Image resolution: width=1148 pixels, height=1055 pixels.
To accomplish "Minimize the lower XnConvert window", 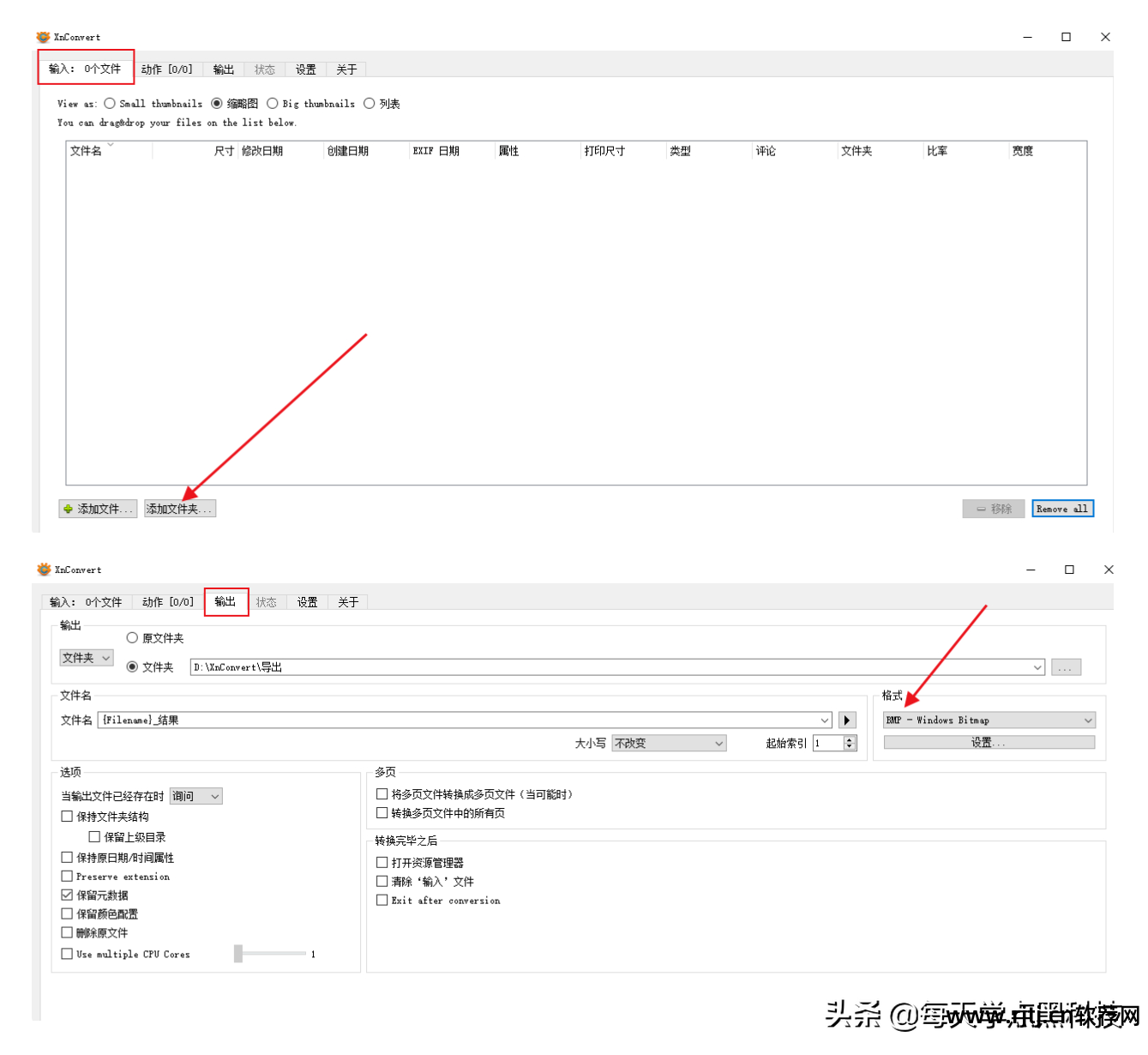I will click(1031, 570).
